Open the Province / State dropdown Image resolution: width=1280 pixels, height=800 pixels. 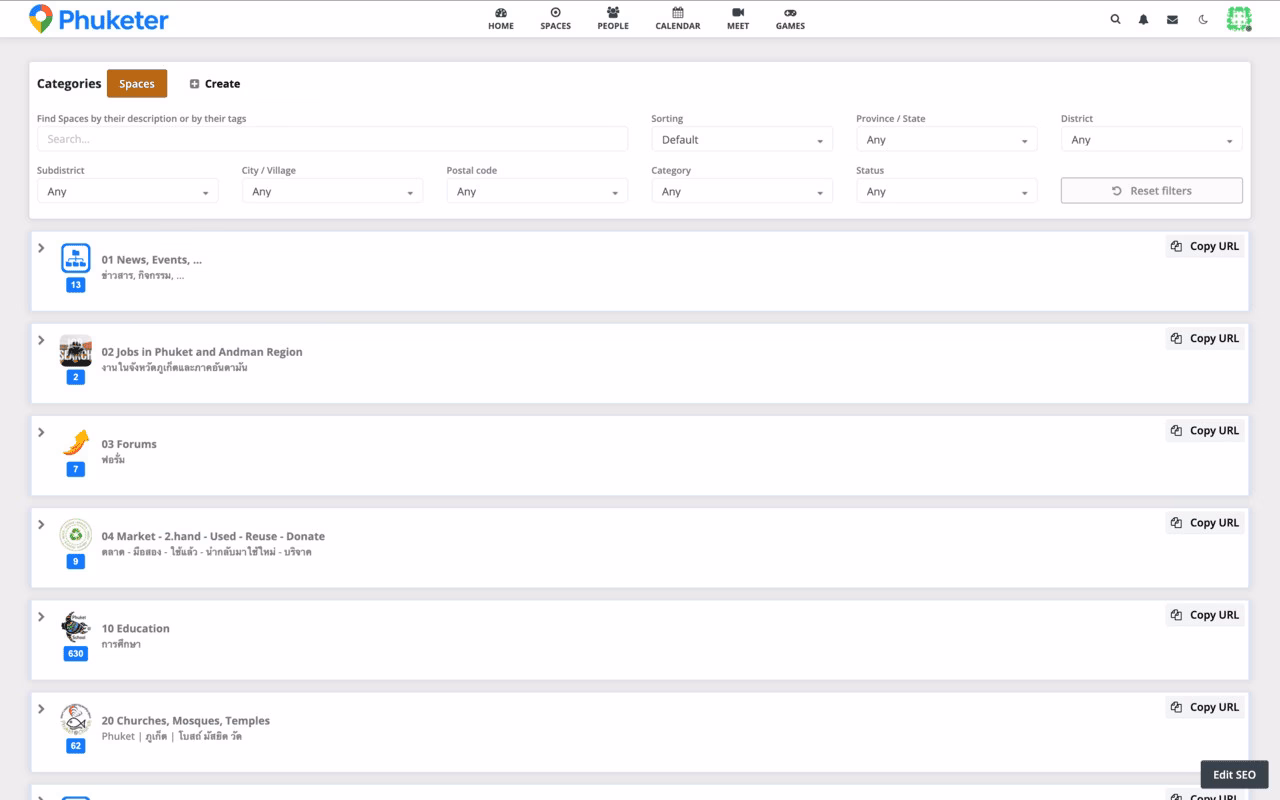(947, 140)
